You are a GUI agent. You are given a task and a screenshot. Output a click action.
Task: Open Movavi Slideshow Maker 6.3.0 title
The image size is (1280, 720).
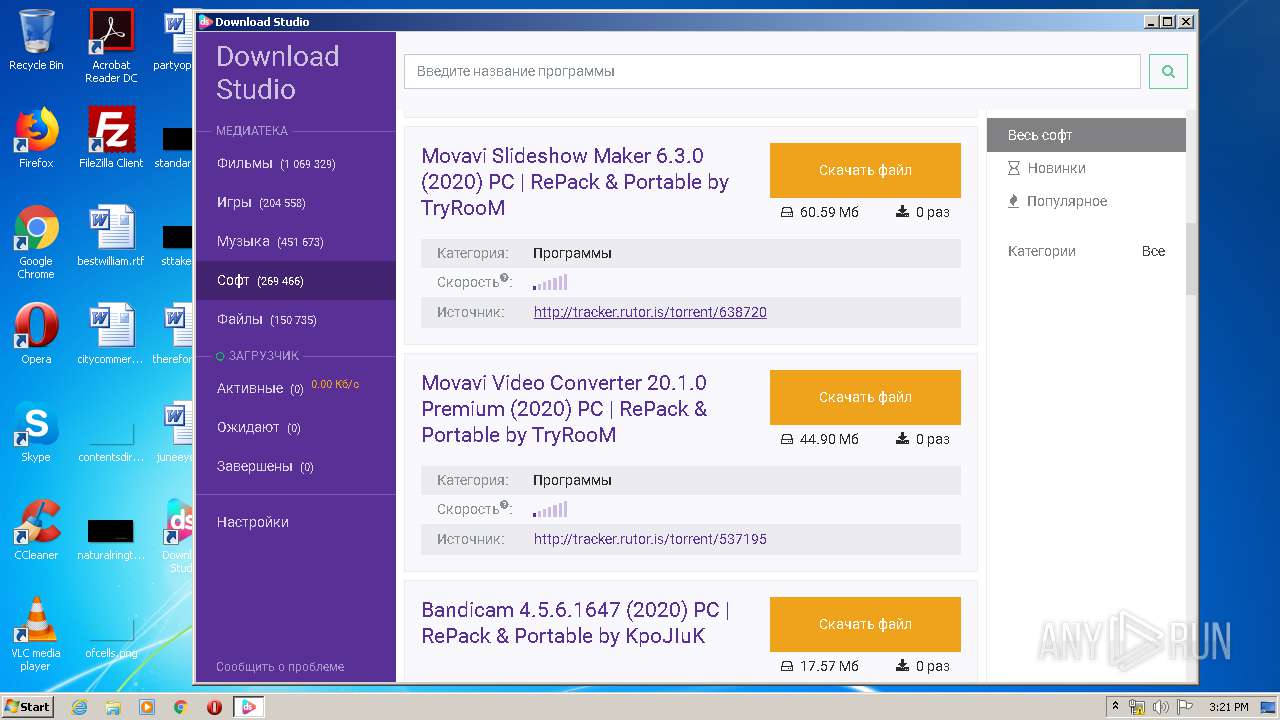(575, 182)
